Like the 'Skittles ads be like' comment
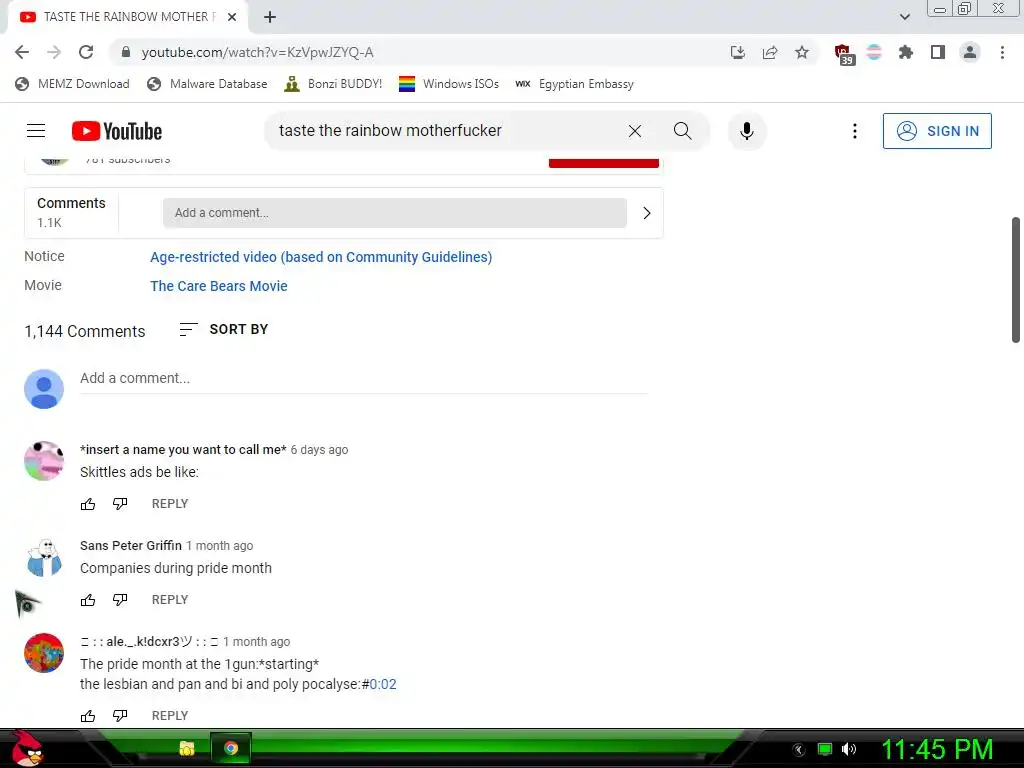The width and height of the screenshot is (1024, 768). pyautogui.click(x=88, y=504)
